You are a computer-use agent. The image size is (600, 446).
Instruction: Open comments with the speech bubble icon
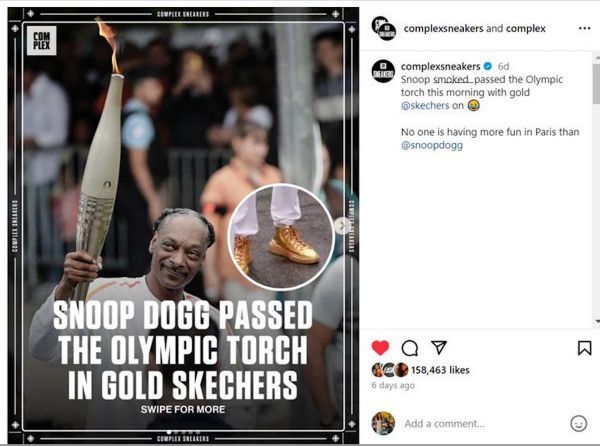[x=409, y=348]
